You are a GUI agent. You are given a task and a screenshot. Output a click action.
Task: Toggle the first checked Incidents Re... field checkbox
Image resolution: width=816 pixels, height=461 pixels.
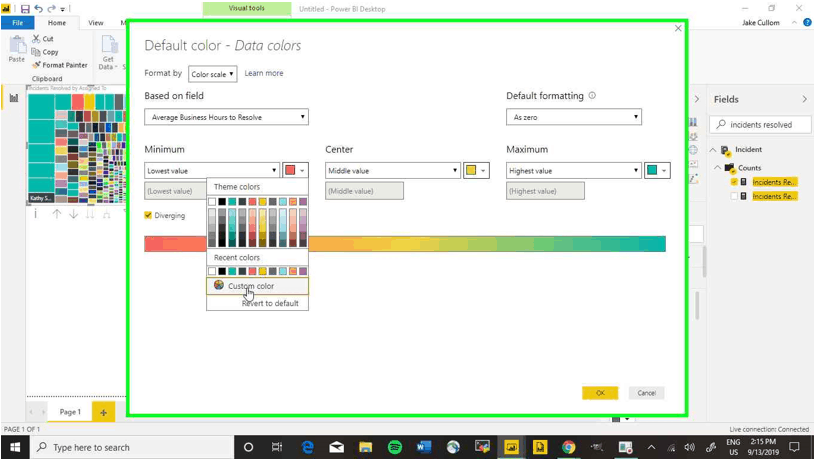coord(734,182)
